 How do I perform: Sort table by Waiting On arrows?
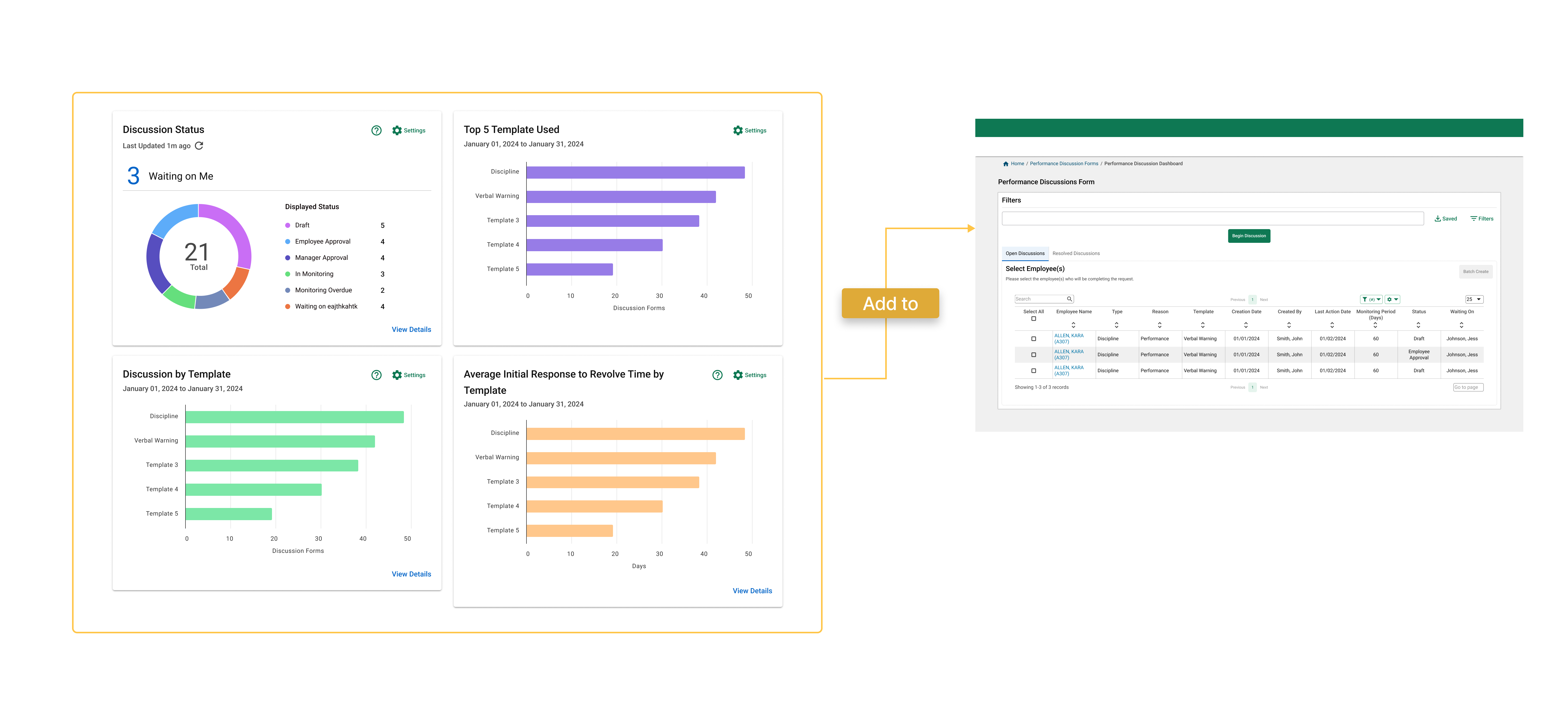(1461, 325)
